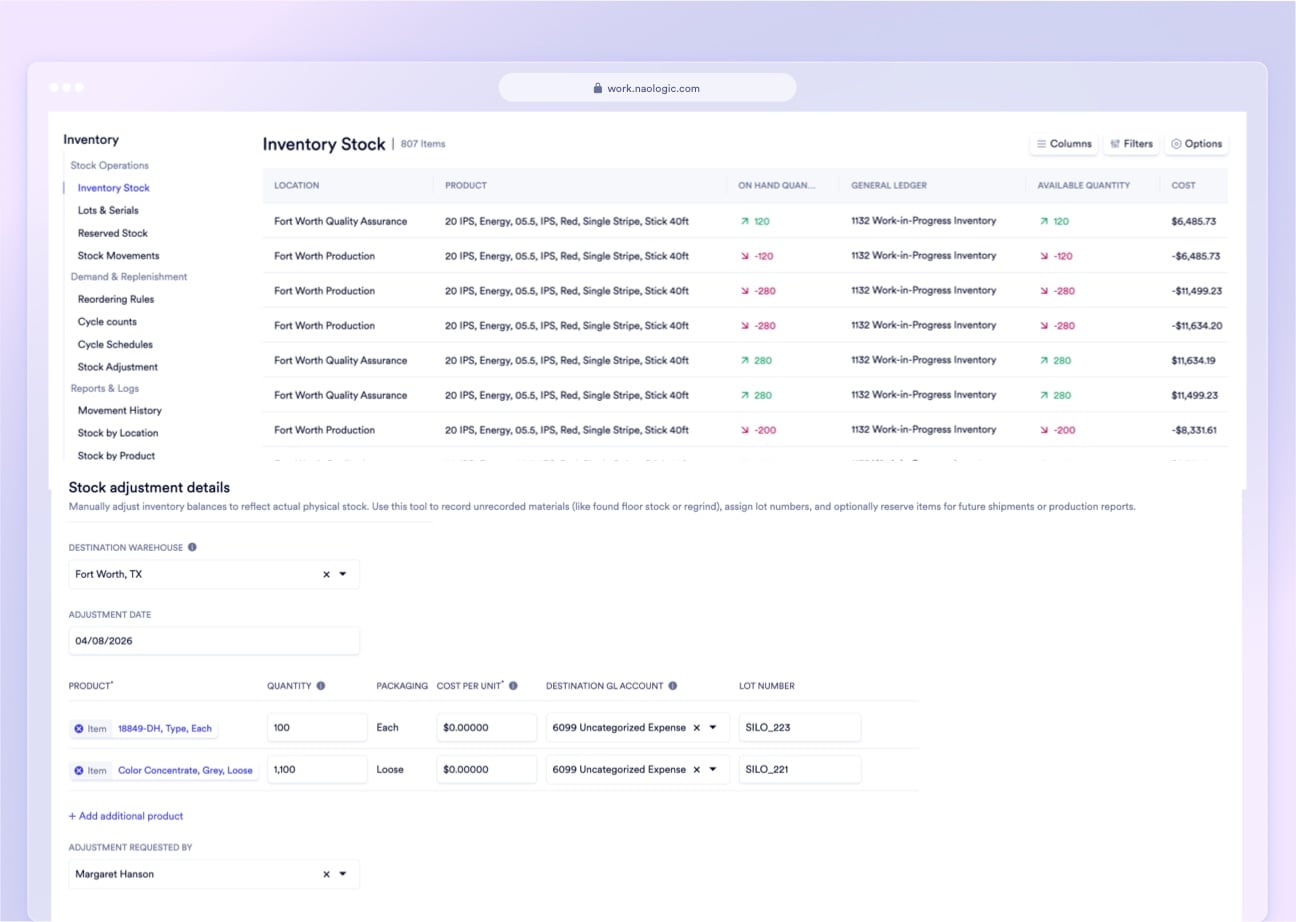Click the SILO_223 lot number field
The image size is (1296, 922).
[798, 728]
